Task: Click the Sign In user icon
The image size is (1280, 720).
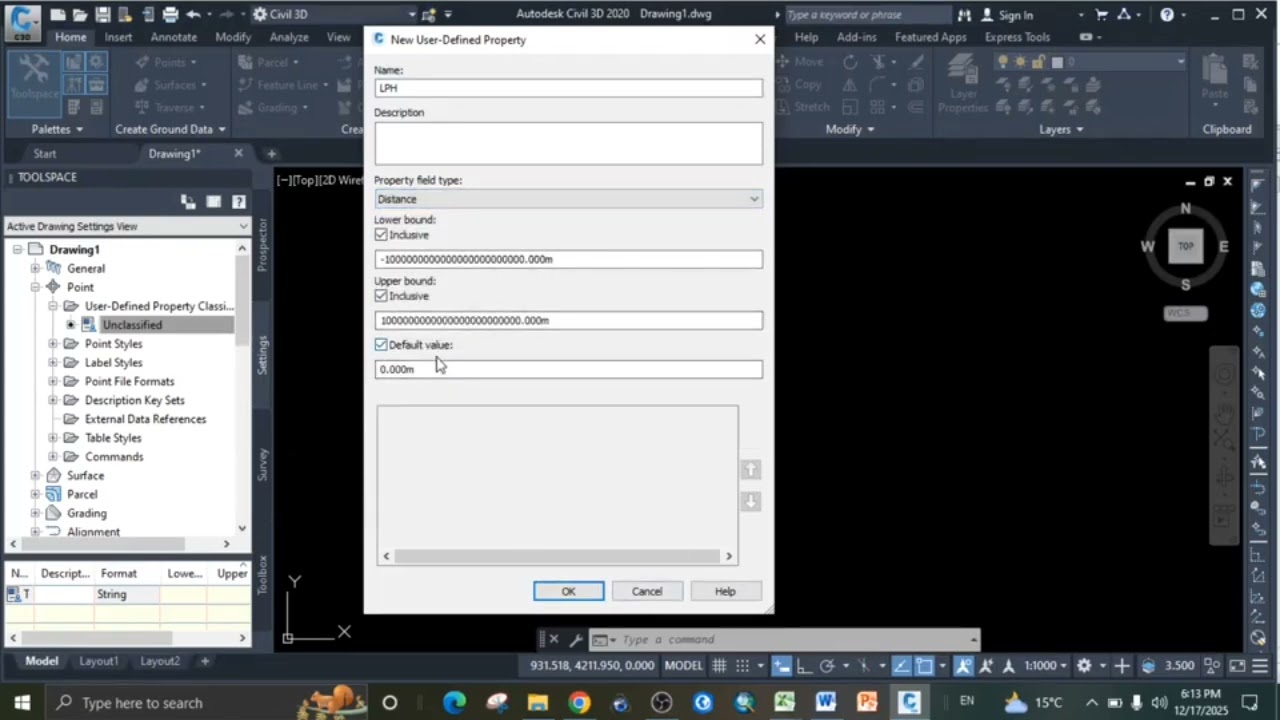Action: point(1007,15)
